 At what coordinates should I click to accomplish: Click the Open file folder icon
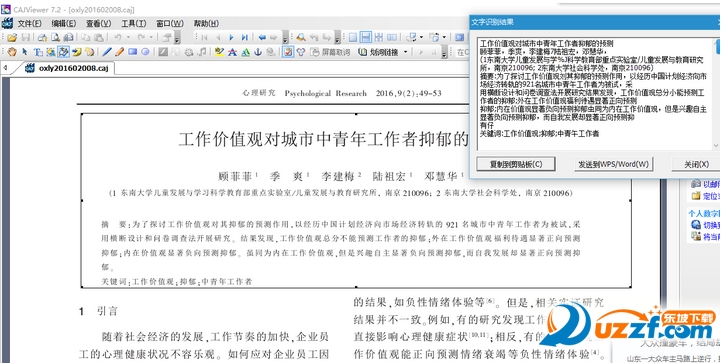[12, 37]
